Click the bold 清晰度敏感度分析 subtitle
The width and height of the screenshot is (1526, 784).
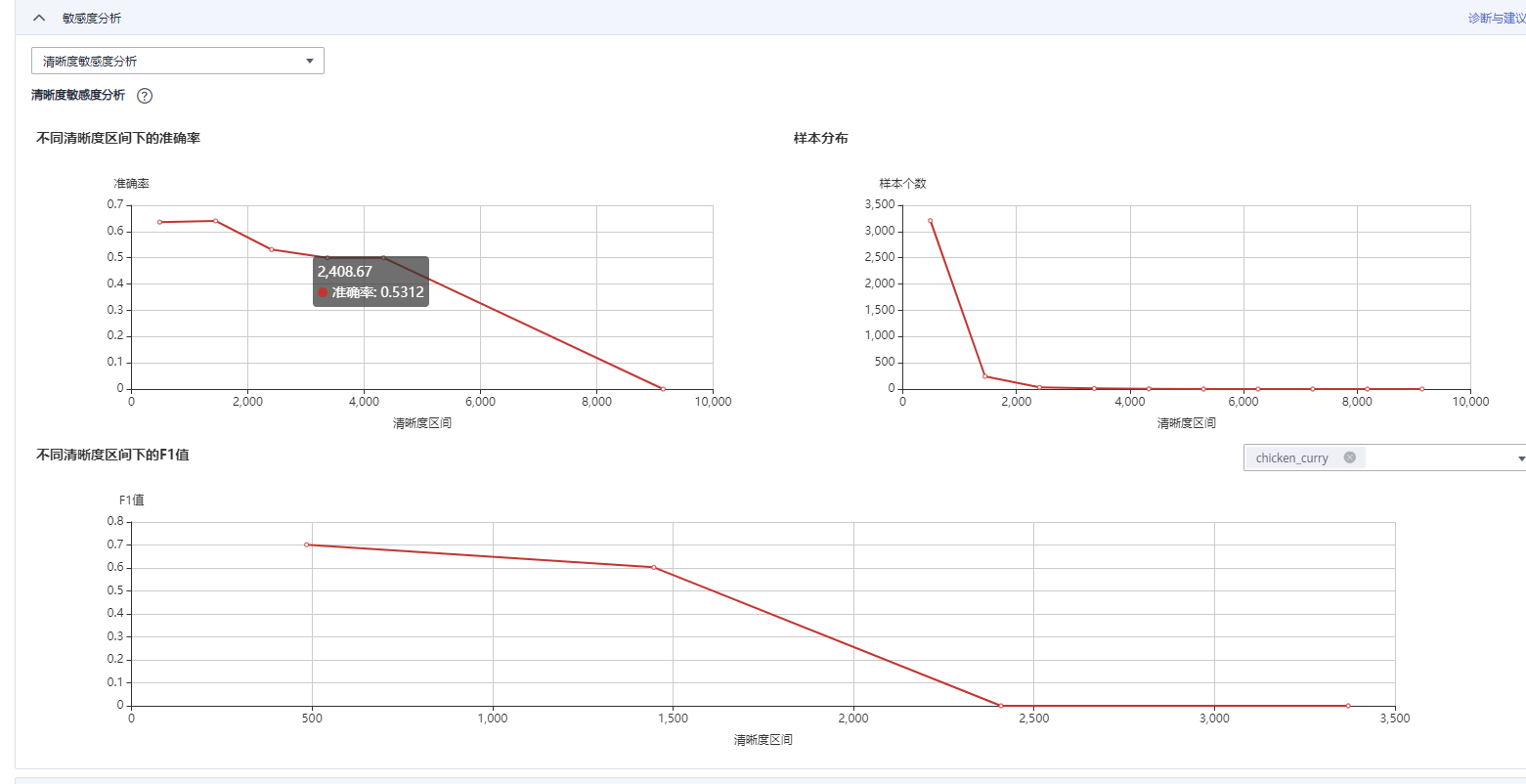click(x=78, y=95)
